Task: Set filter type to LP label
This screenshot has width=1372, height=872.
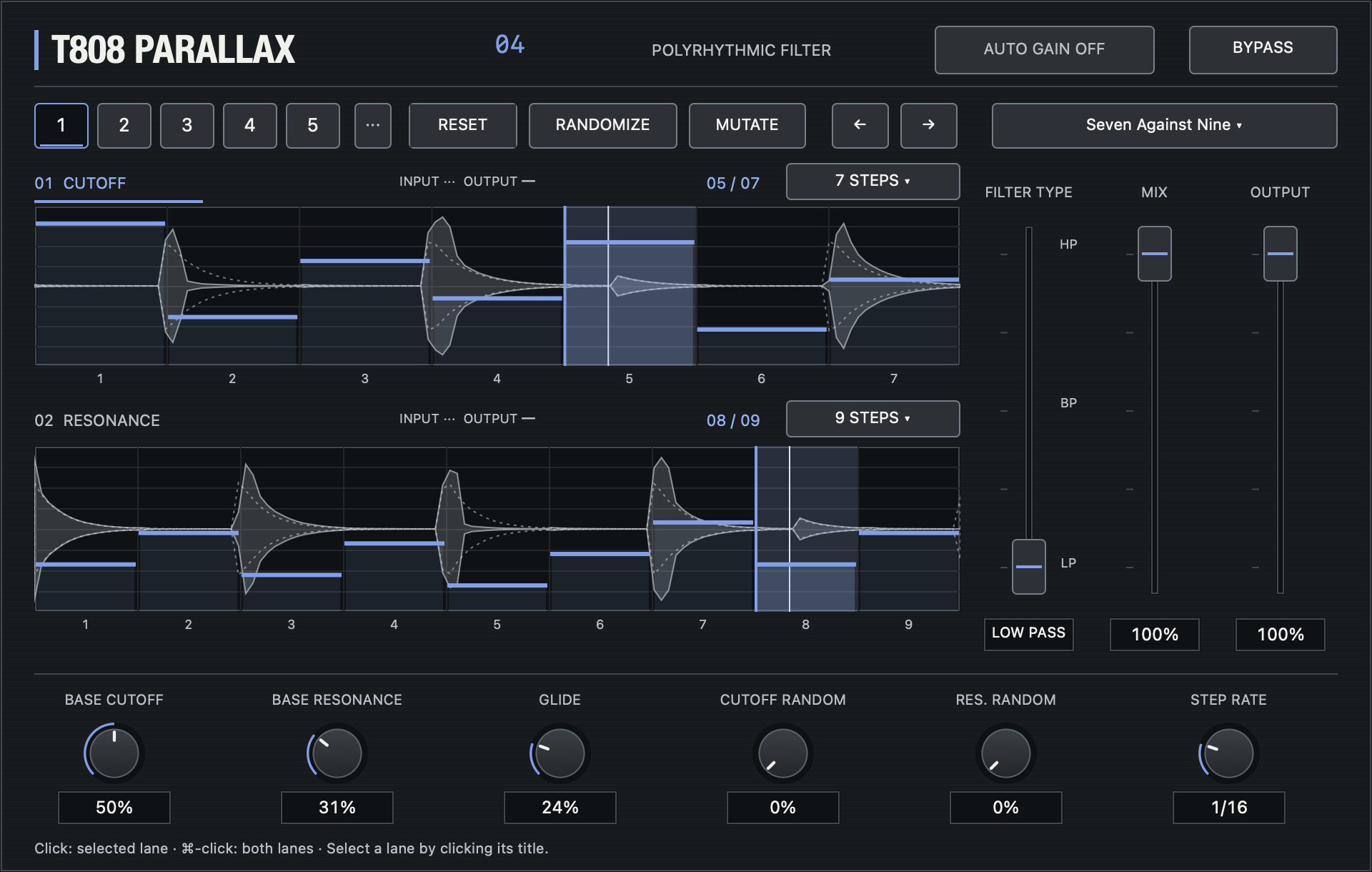Action: pyautogui.click(x=1068, y=563)
